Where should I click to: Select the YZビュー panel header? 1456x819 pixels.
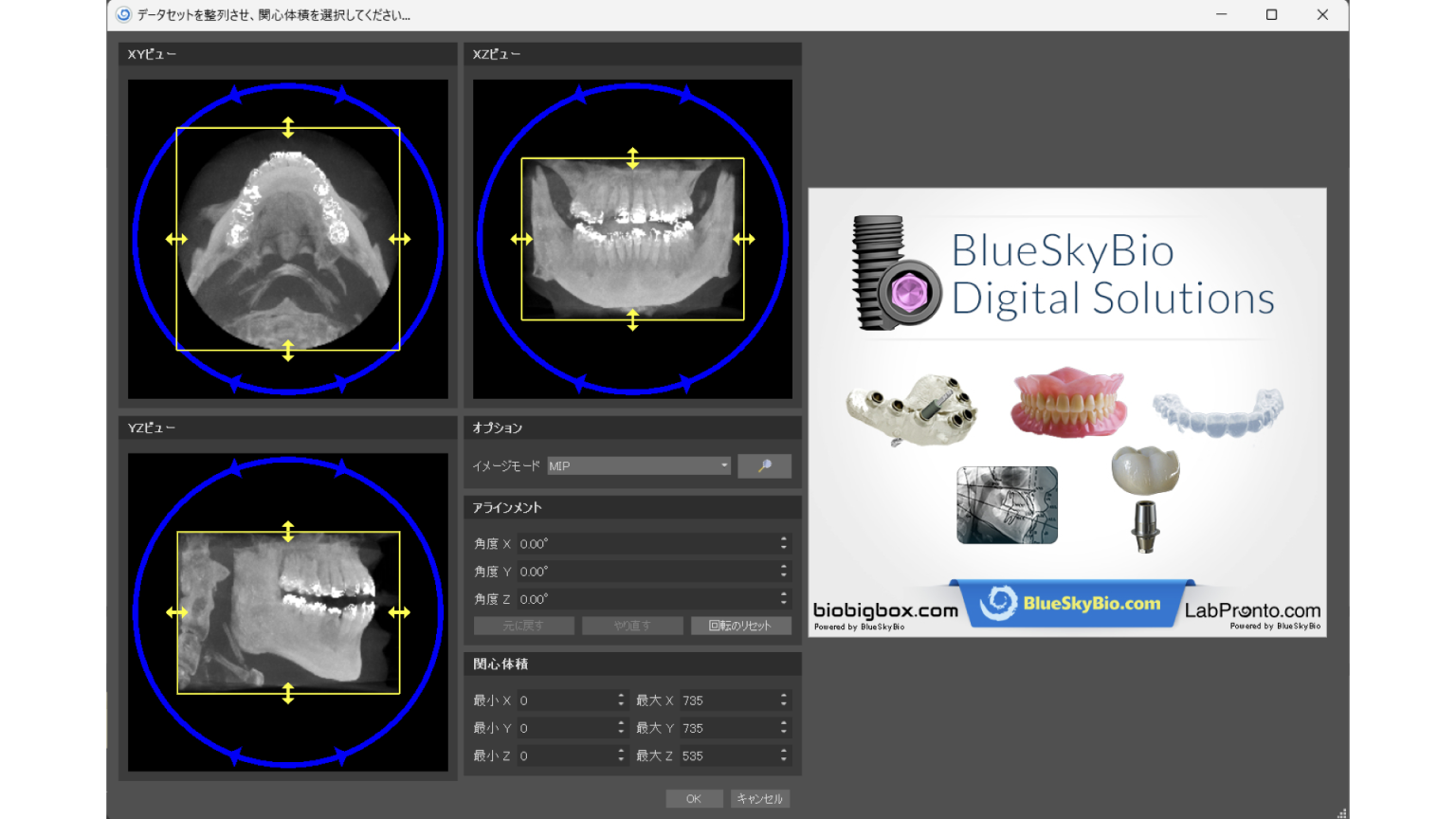coord(152,428)
